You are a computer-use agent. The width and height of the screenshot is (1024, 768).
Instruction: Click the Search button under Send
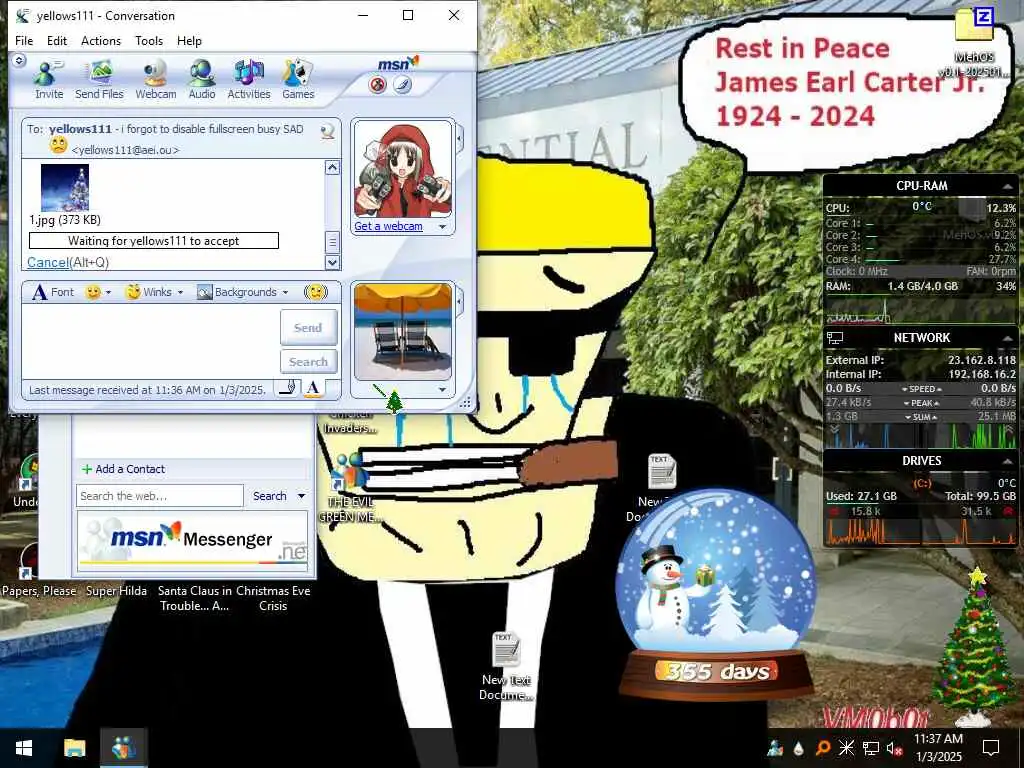click(308, 361)
